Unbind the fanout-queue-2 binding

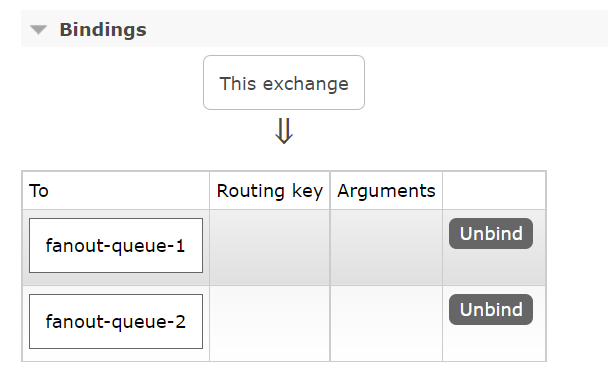coord(491,309)
